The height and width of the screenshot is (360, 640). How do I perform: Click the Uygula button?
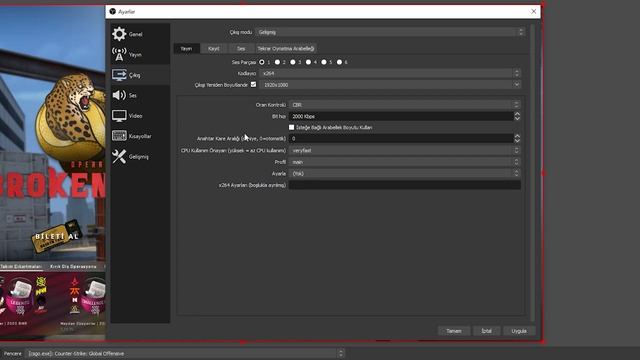pos(519,331)
